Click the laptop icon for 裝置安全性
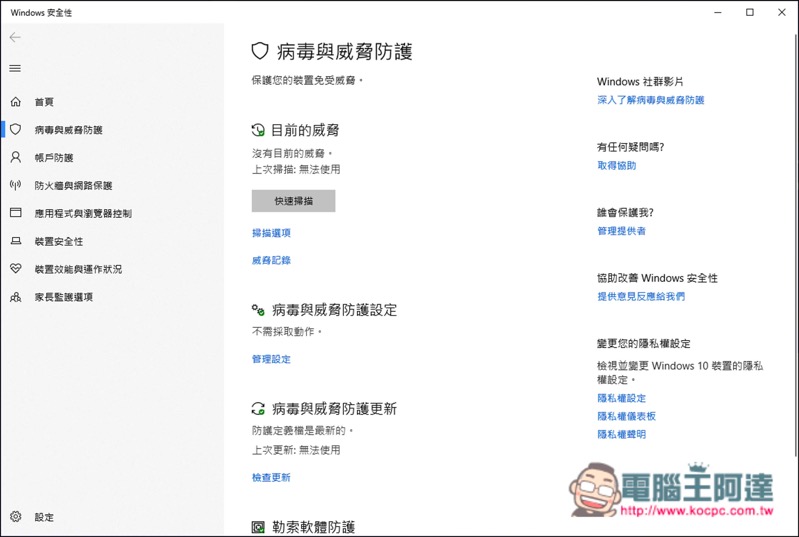This screenshot has width=799, height=537. (x=16, y=240)
